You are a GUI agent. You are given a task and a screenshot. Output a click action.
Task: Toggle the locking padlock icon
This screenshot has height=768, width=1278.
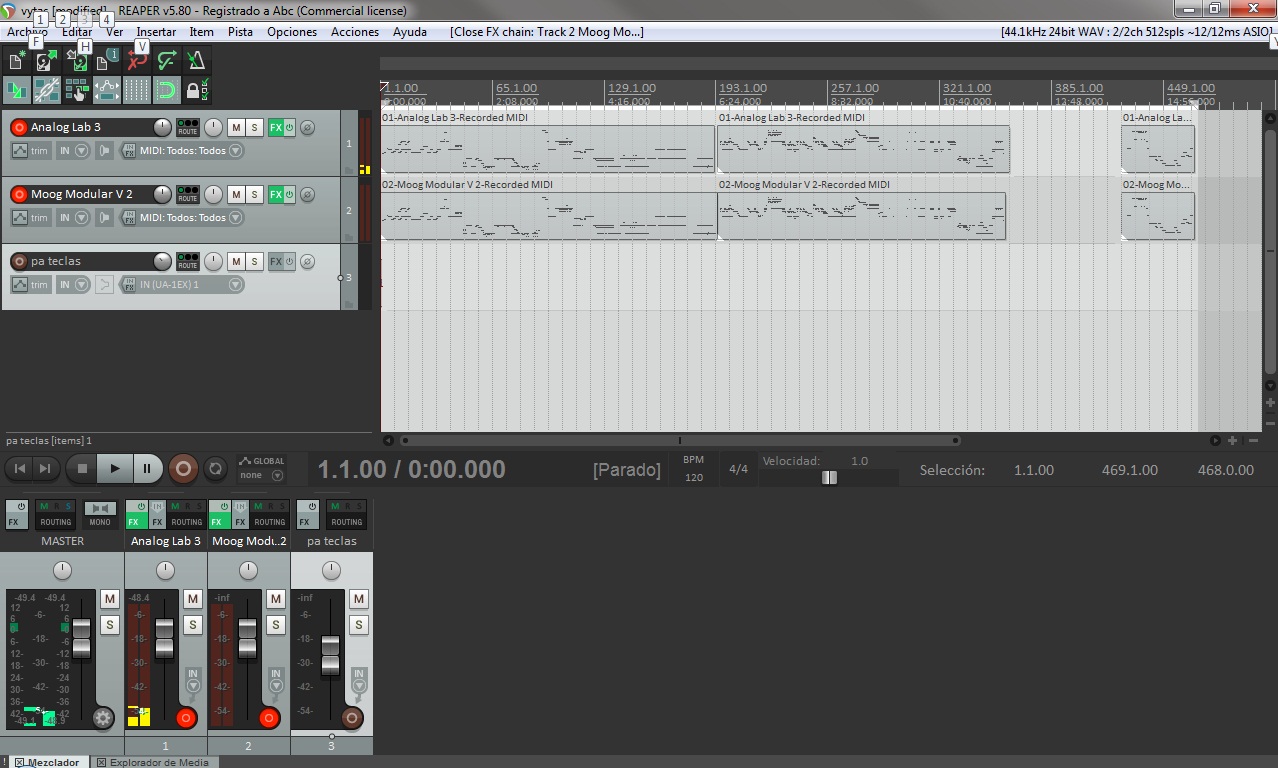[x=197, y=90]
